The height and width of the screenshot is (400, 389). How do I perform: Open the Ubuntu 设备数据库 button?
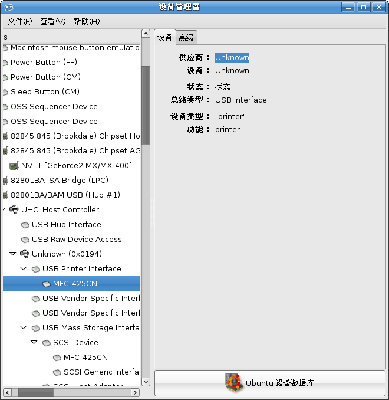pos(270,382)
